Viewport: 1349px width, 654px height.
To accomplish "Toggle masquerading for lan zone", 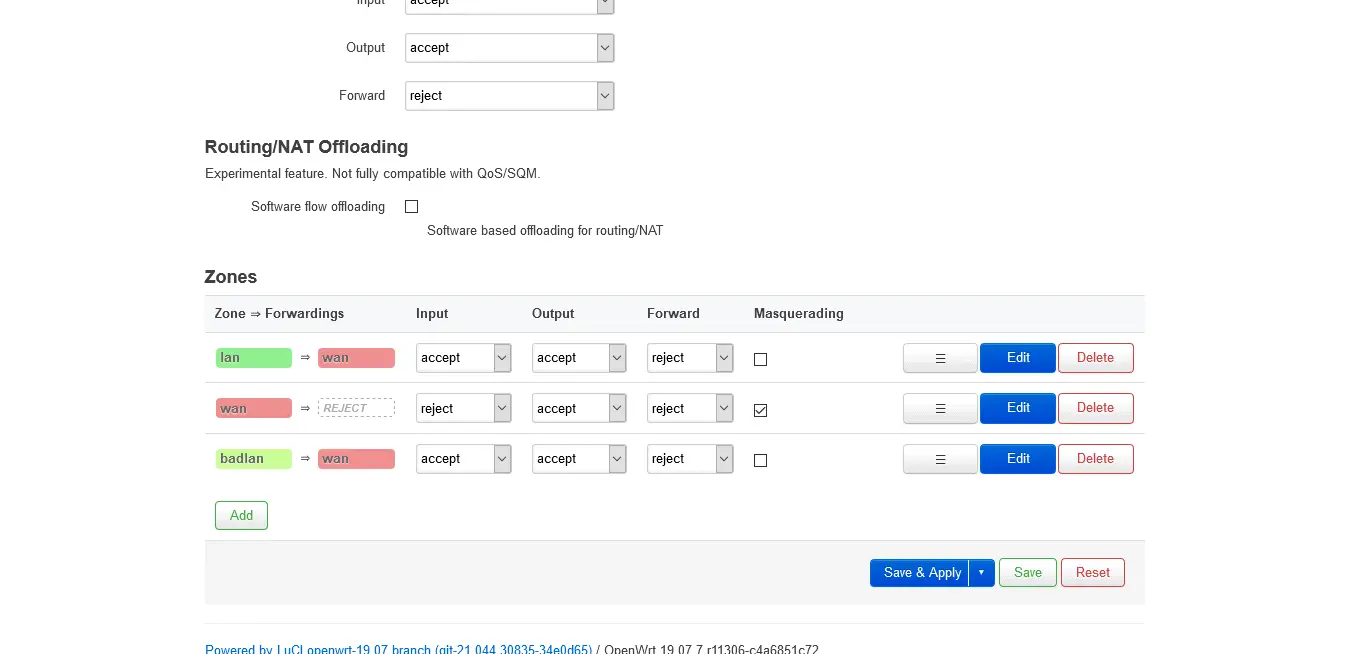I will pos(760,359).
